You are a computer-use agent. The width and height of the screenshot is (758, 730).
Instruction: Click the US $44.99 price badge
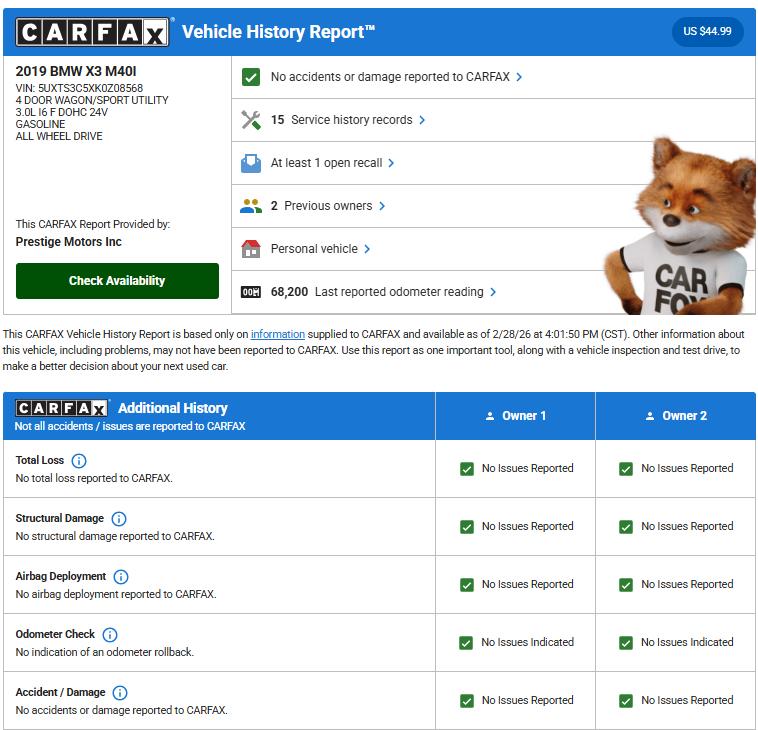[x=707, y=32]
